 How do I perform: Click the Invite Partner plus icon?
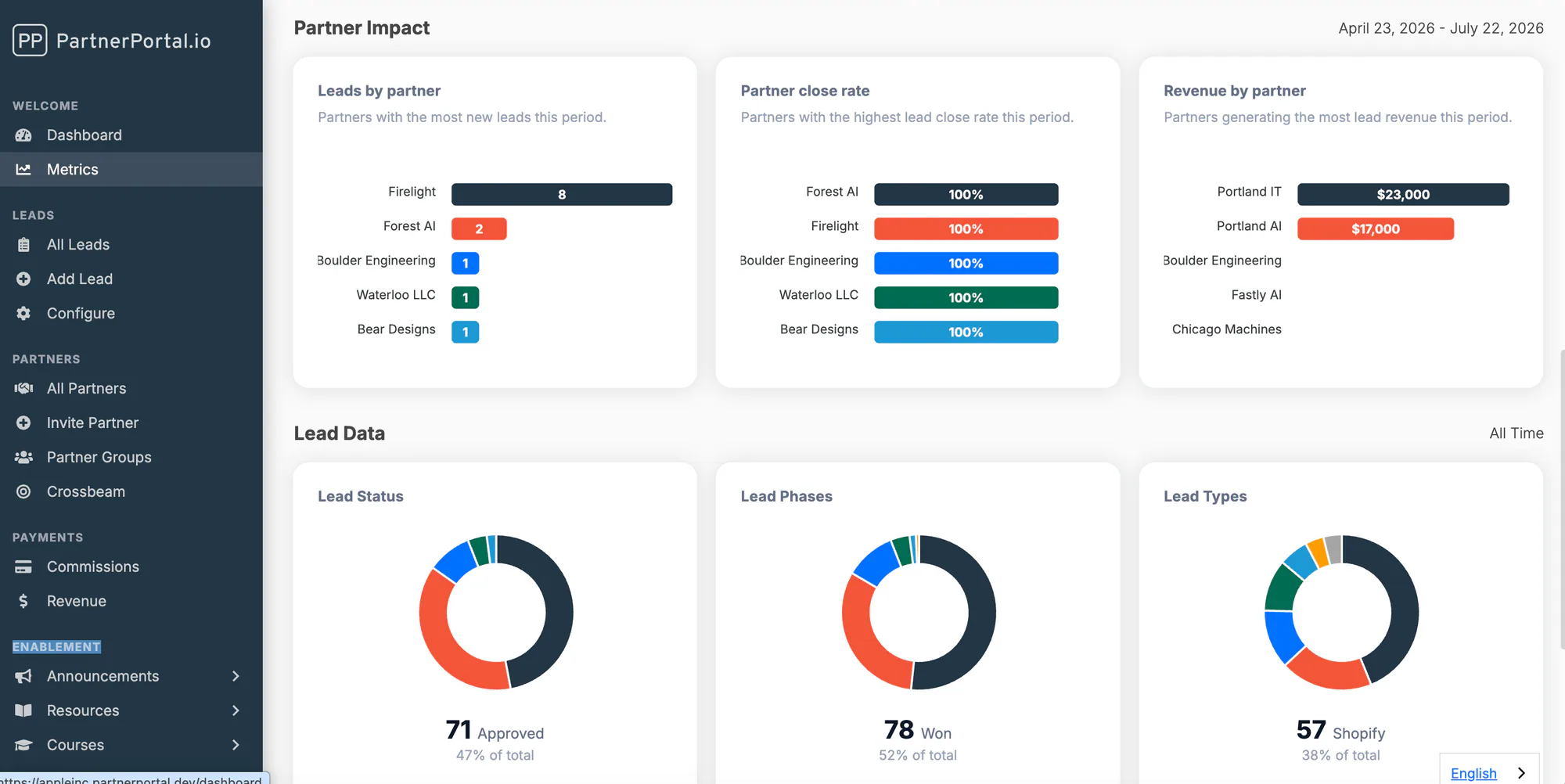pos(23,423)
